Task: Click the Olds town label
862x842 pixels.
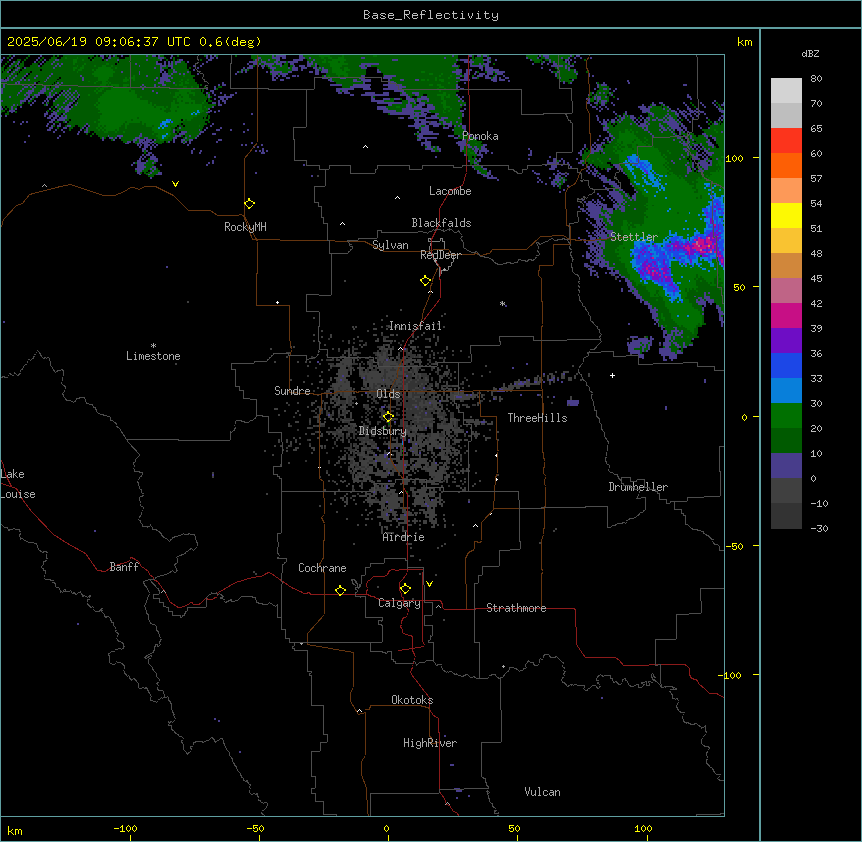Action: pos(388,394)
